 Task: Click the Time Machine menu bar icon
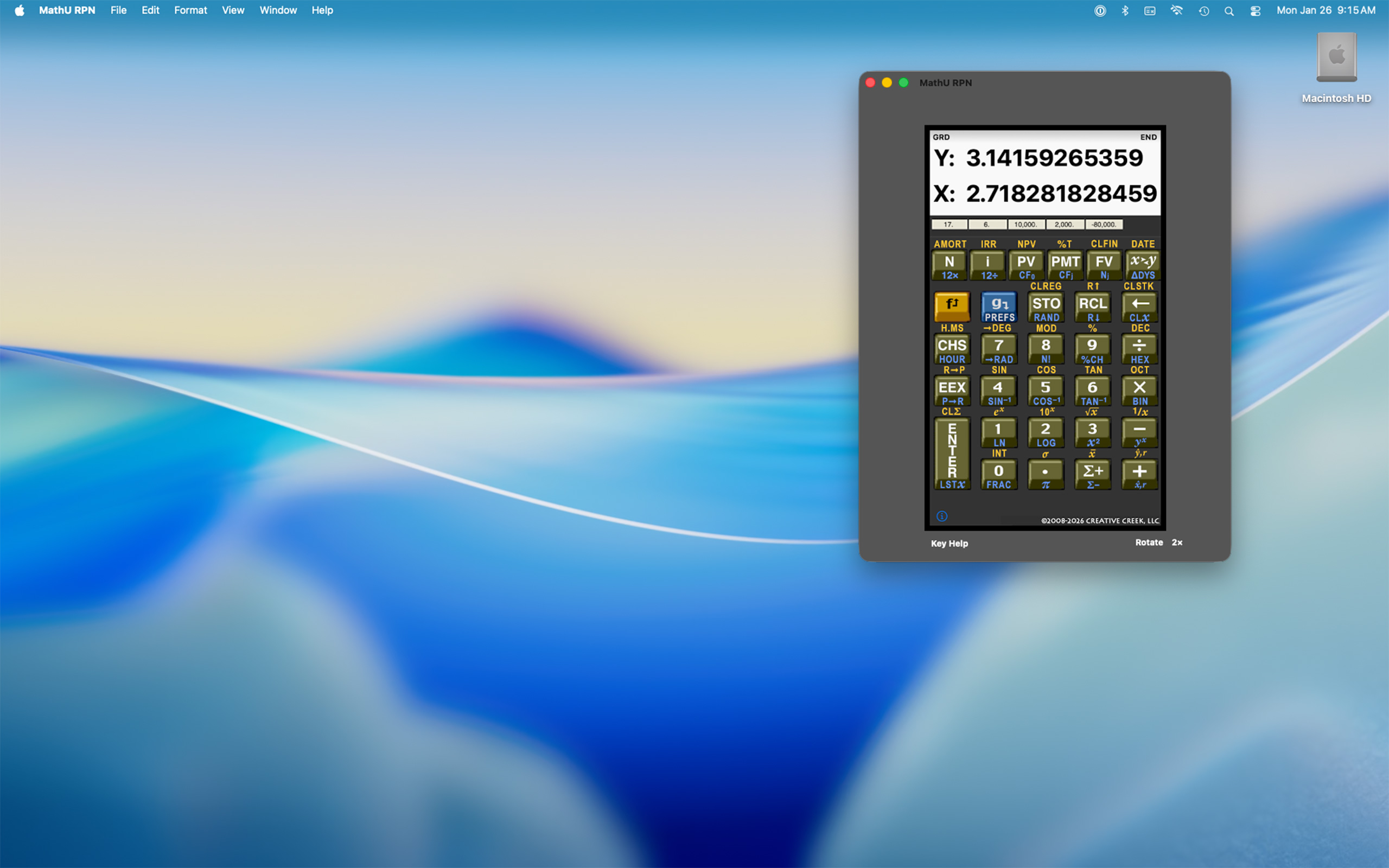click(1203, 11)
